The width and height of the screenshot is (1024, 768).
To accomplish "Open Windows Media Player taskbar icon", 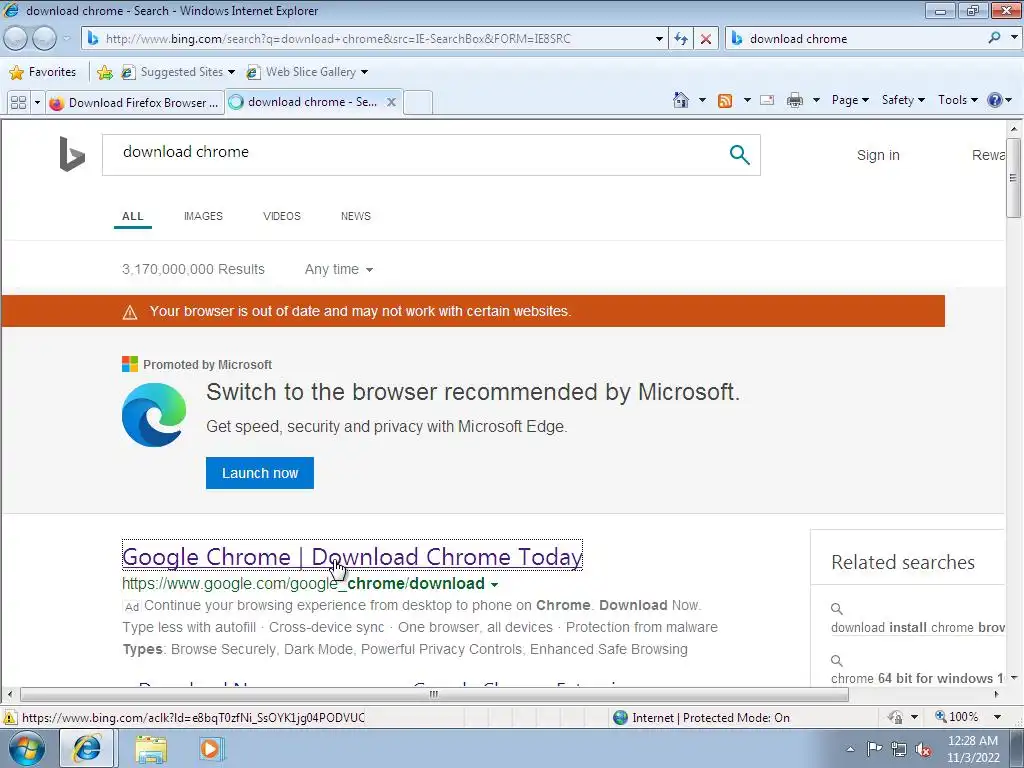I will point(211,748).
